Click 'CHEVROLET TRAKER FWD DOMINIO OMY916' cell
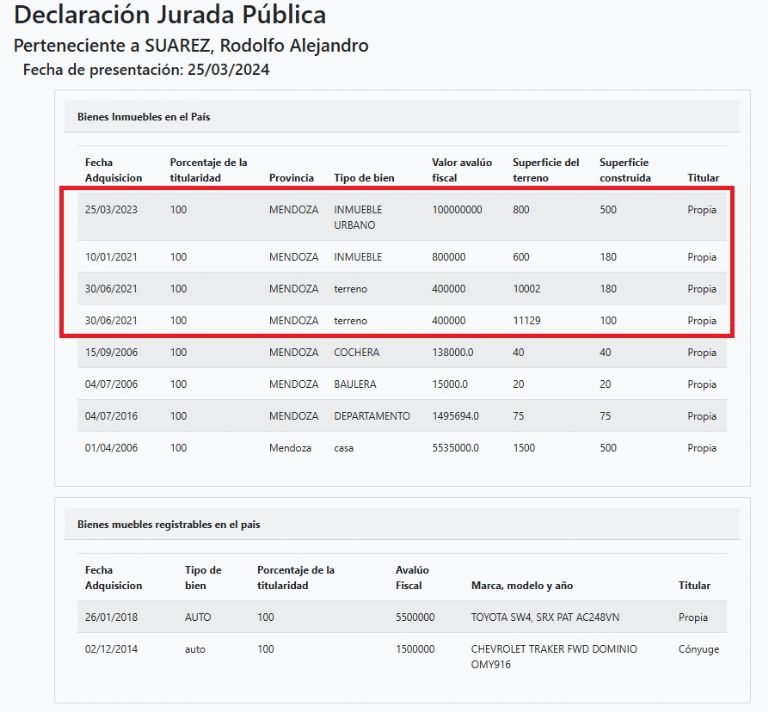Screen dimensions: 768x712 pos(554,657)
